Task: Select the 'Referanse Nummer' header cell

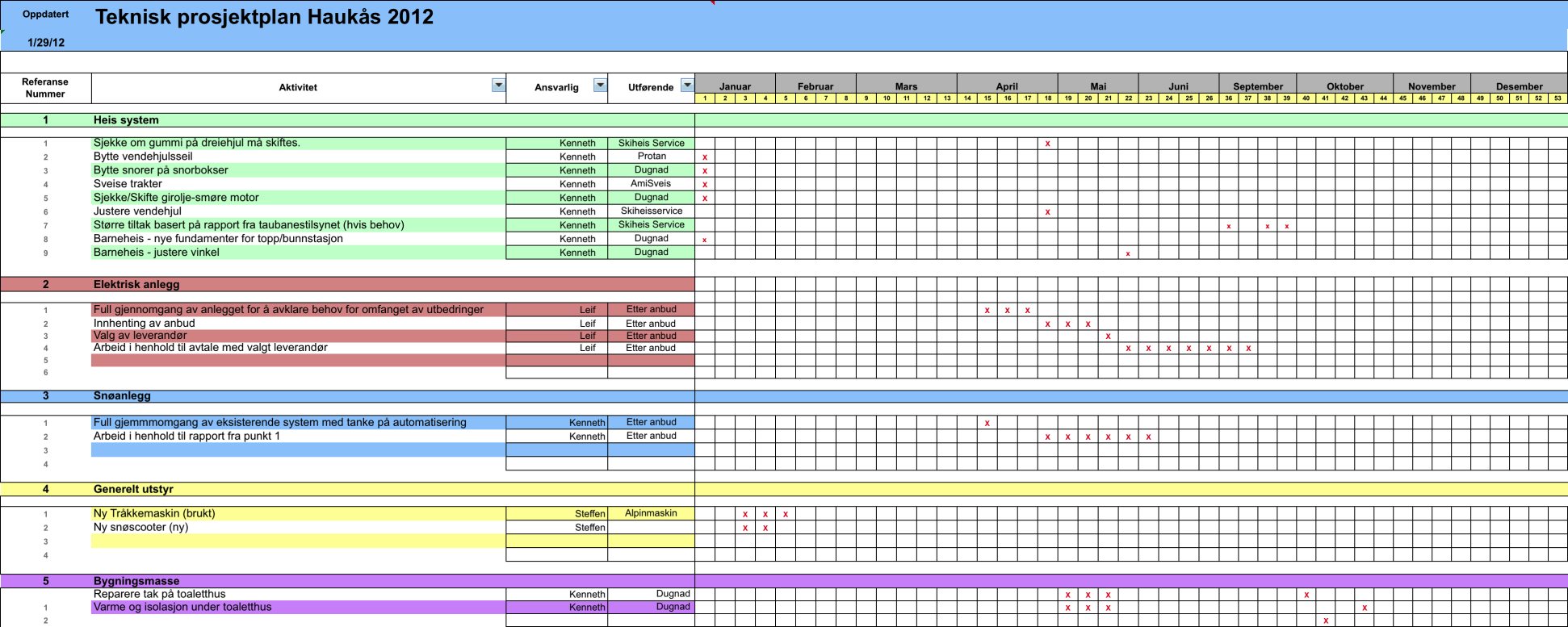Action: coord(45,88)
